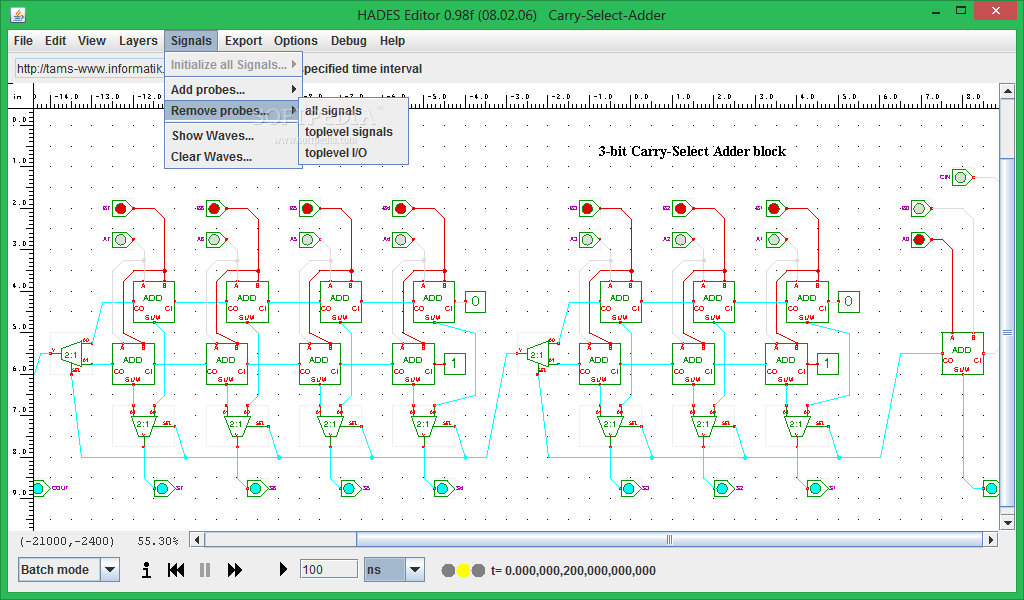Close the Signals menu
The image size is (1024, 600).
click(191, 40)
